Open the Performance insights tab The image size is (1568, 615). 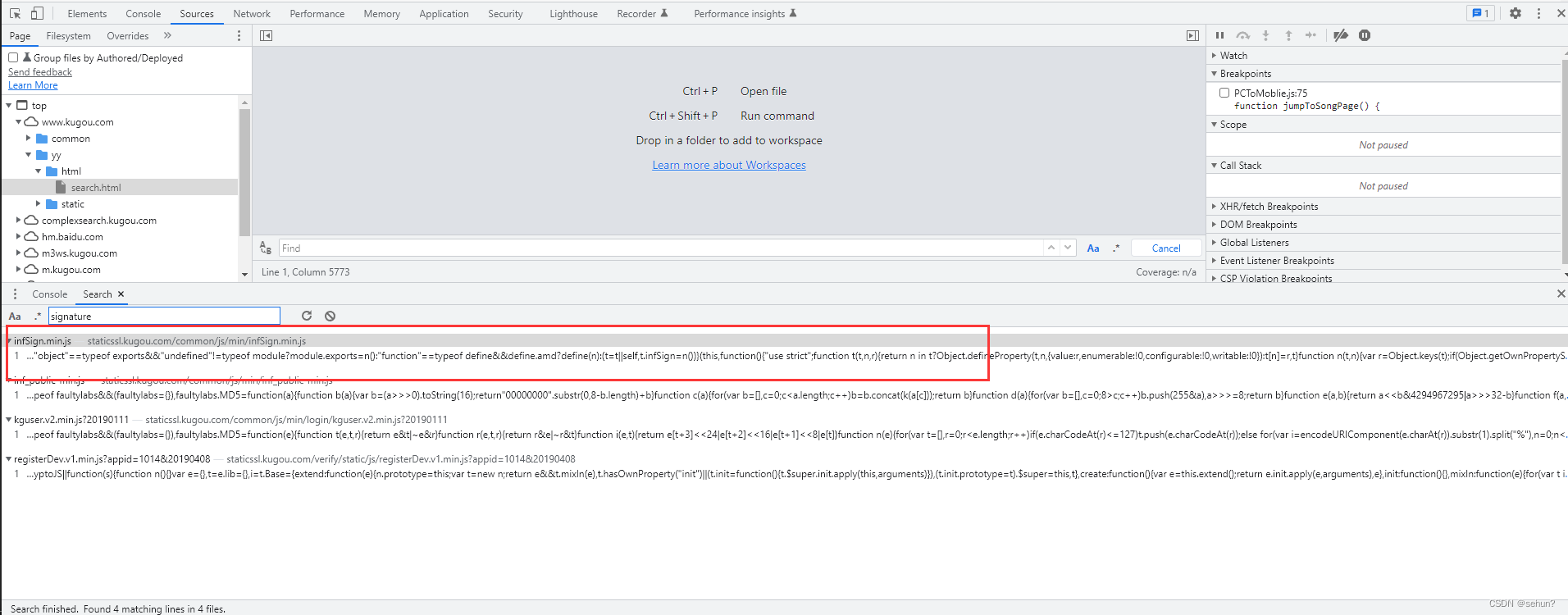coord(745,13)
